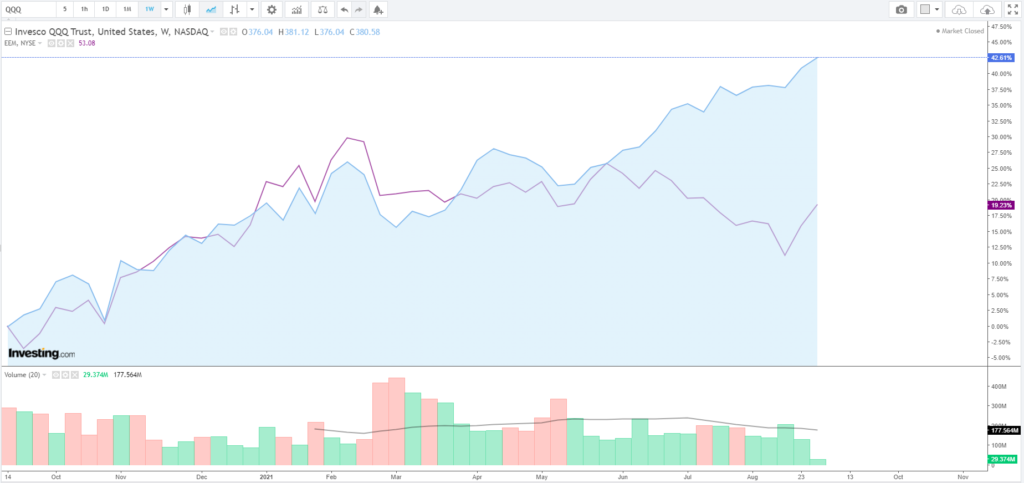Click the Open value 376.04
The height and width of the screenshot is (483, 1024).
pyautogui.click(x=260, y=32)
